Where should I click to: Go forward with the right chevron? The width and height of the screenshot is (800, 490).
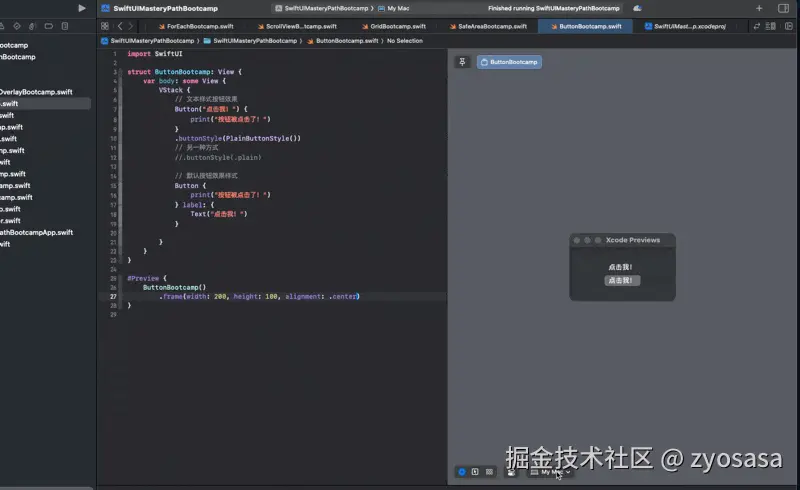pos(131,26)
